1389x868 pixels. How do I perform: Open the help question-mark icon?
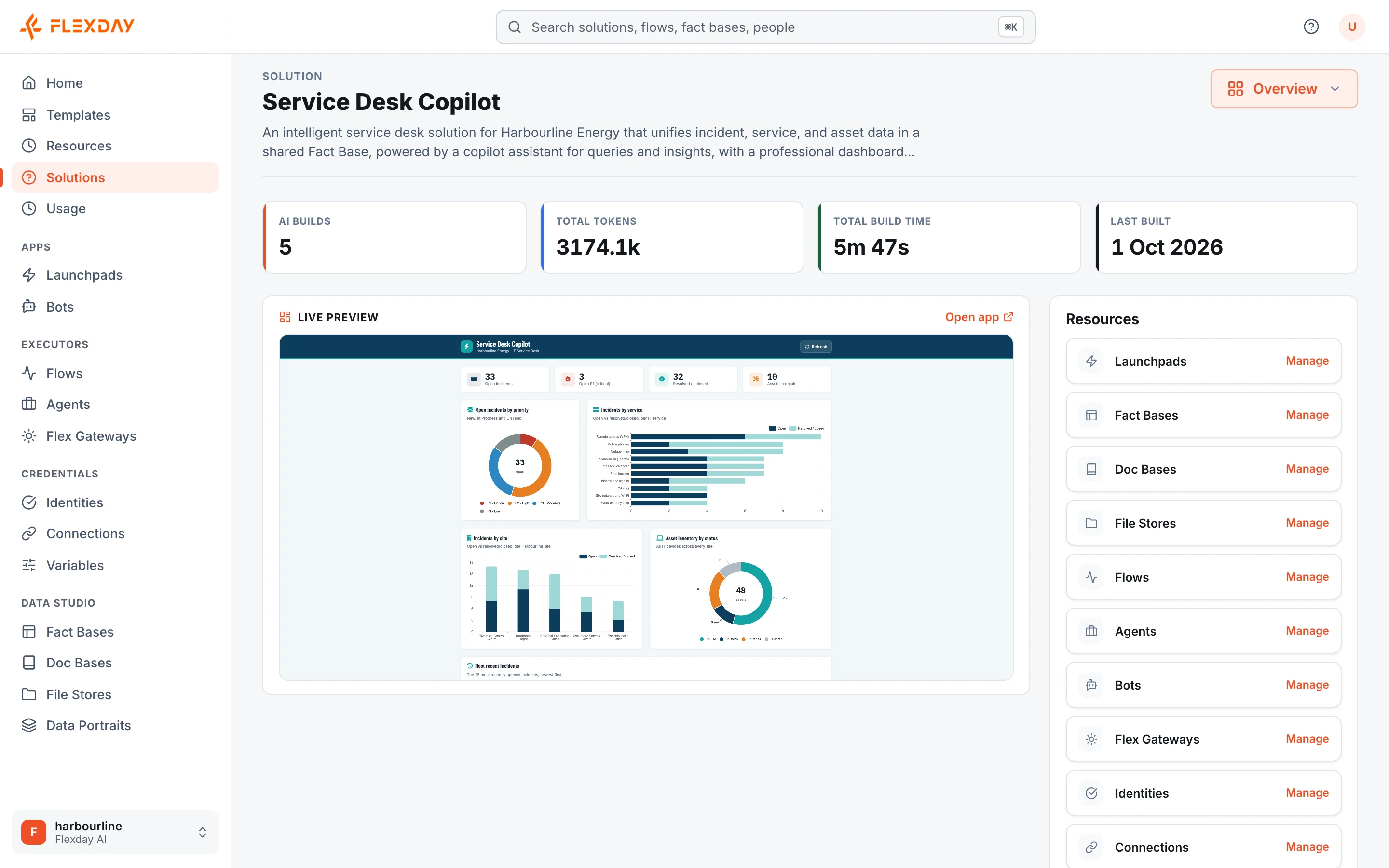tap(1311, 27)
